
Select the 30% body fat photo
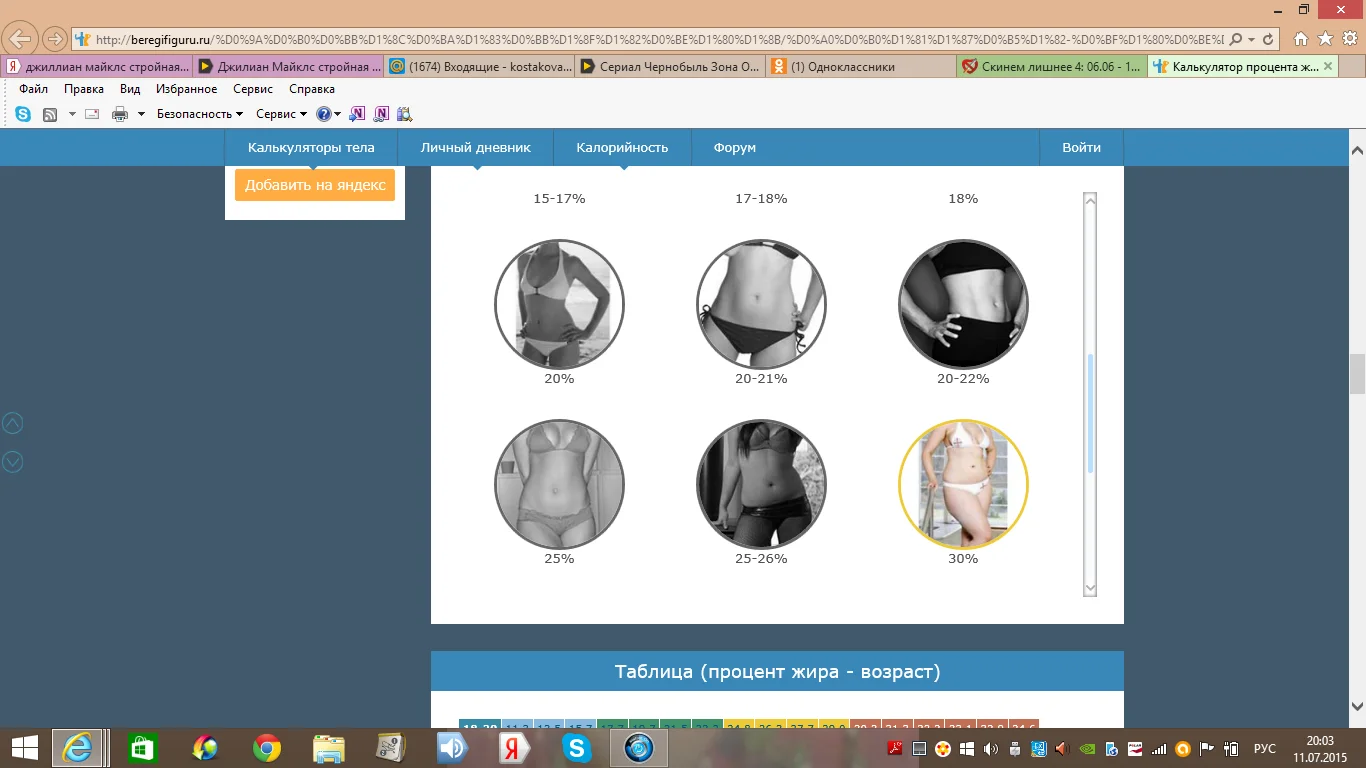(963, 484)
